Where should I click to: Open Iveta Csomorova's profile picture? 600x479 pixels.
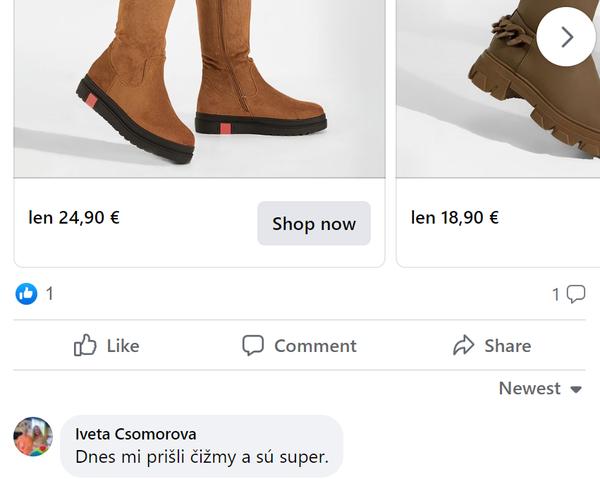pos(33,437)
